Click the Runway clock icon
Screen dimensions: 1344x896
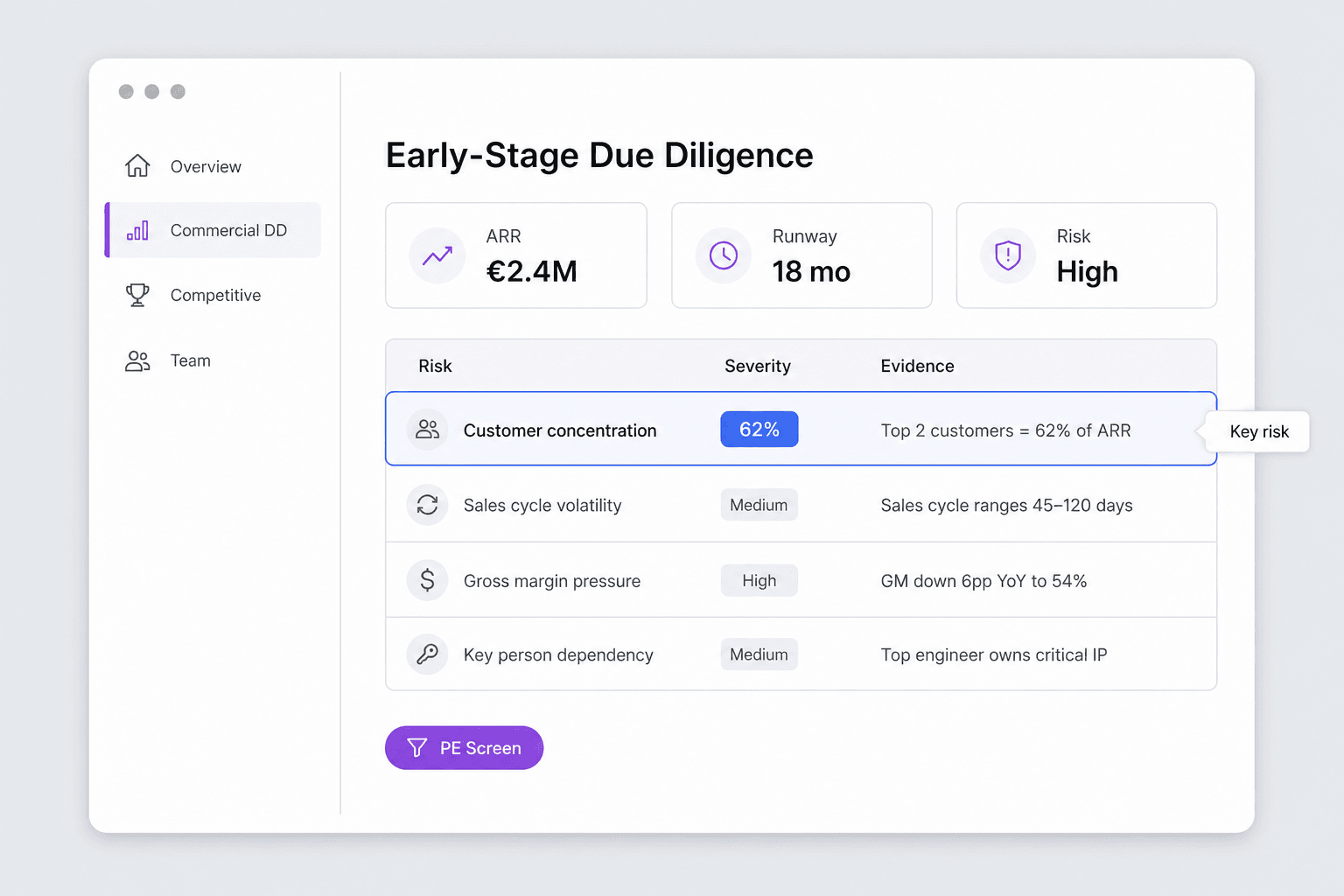click(724, 255)
